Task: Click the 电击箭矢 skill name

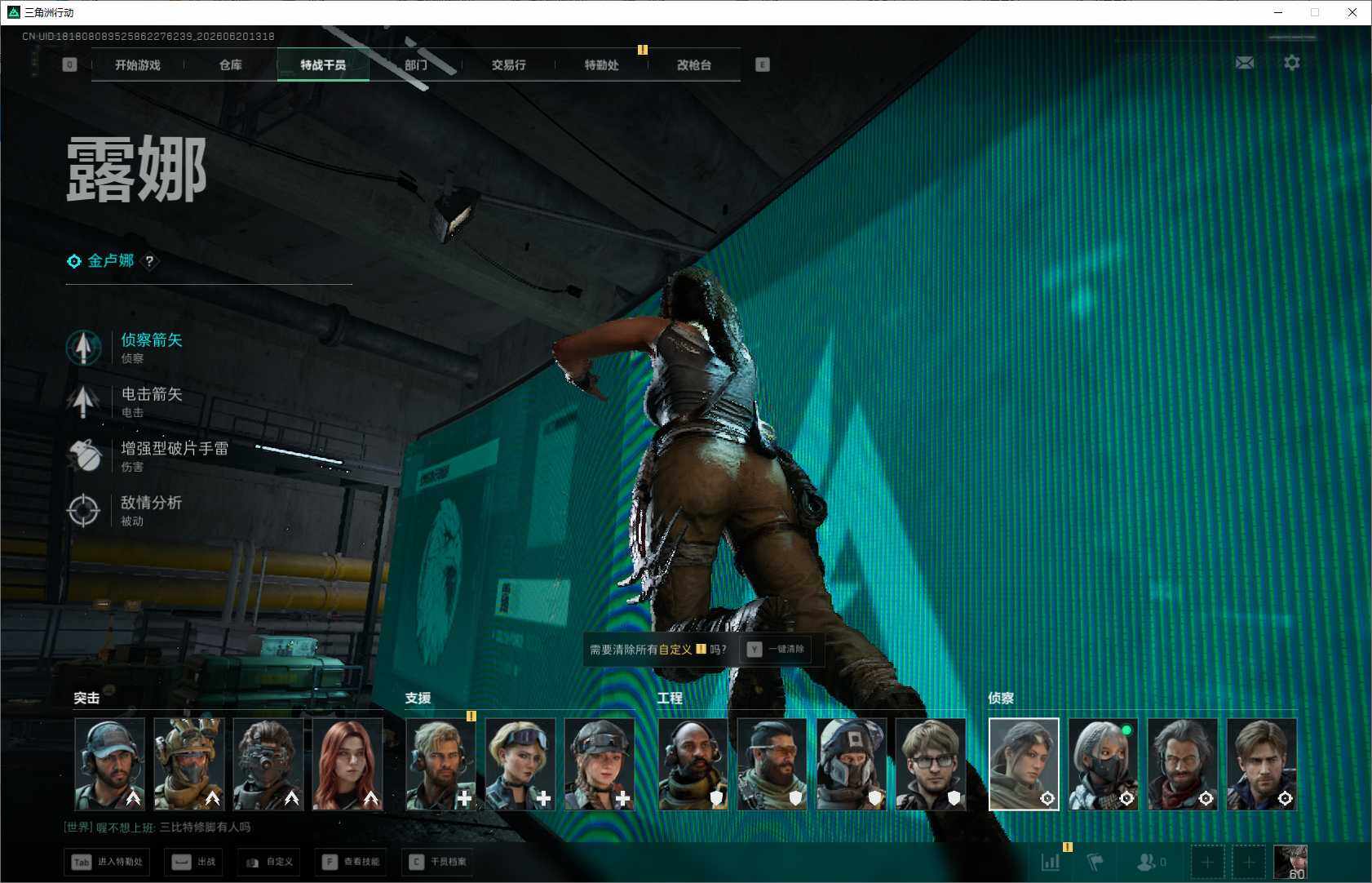Action: [152, 394]
